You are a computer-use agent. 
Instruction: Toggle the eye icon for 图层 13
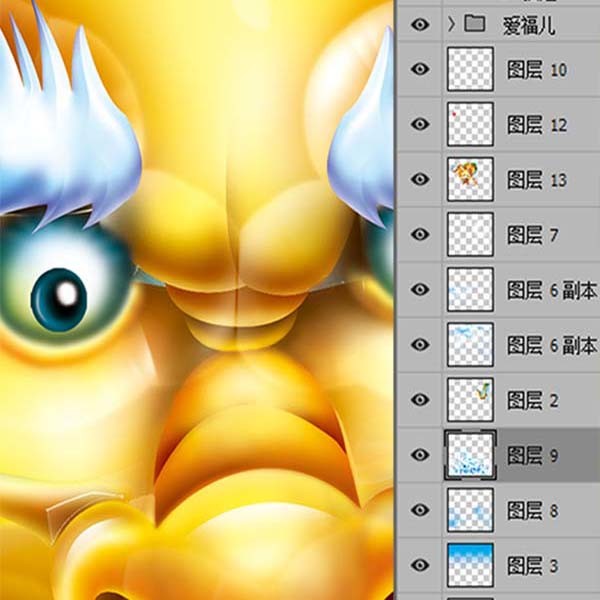[x=420, y=179]
